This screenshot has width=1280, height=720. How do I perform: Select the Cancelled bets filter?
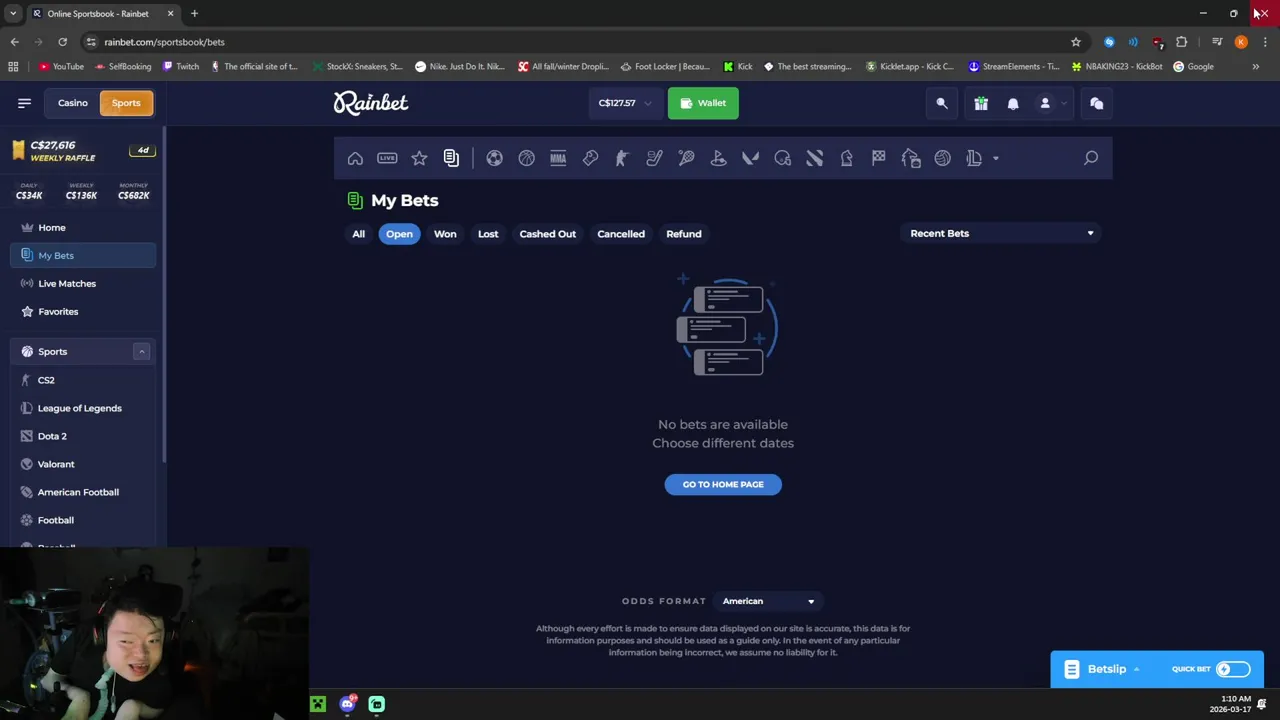(x=621, y=234)
